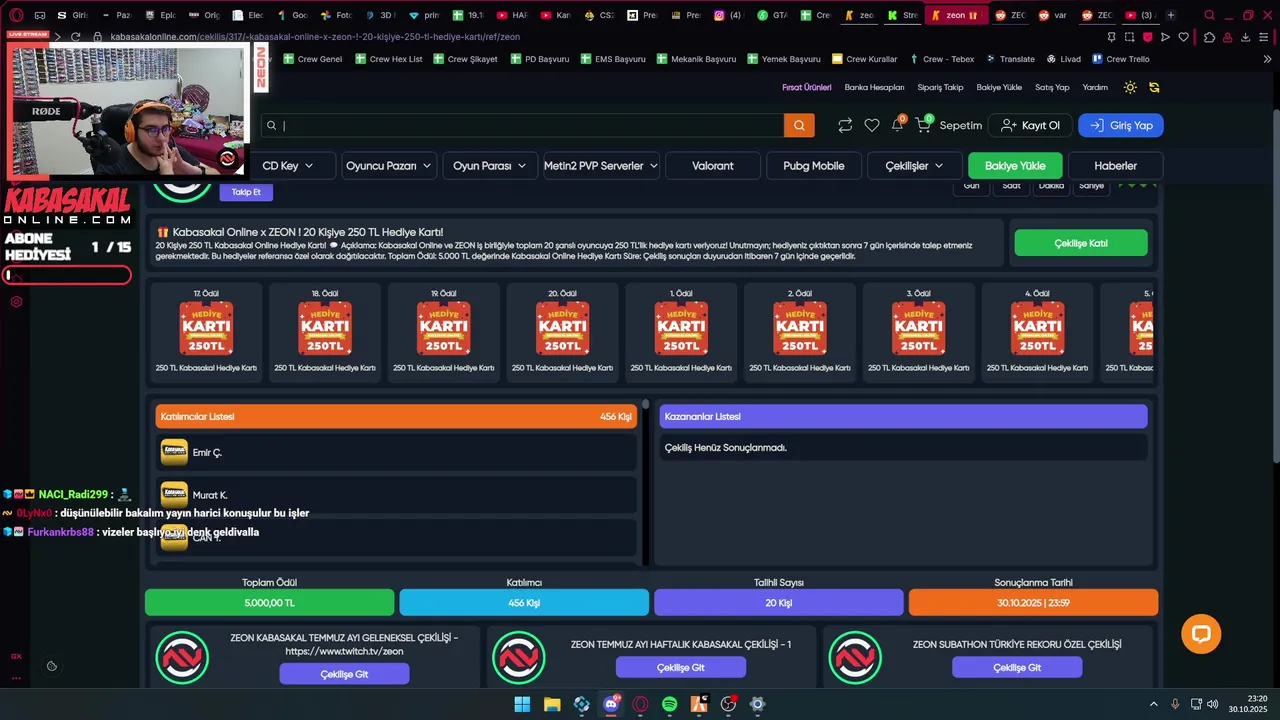This screenshot has width=1280, height=720.
Task: Open the Pubg Mobile category
Action: coord(814,166)
